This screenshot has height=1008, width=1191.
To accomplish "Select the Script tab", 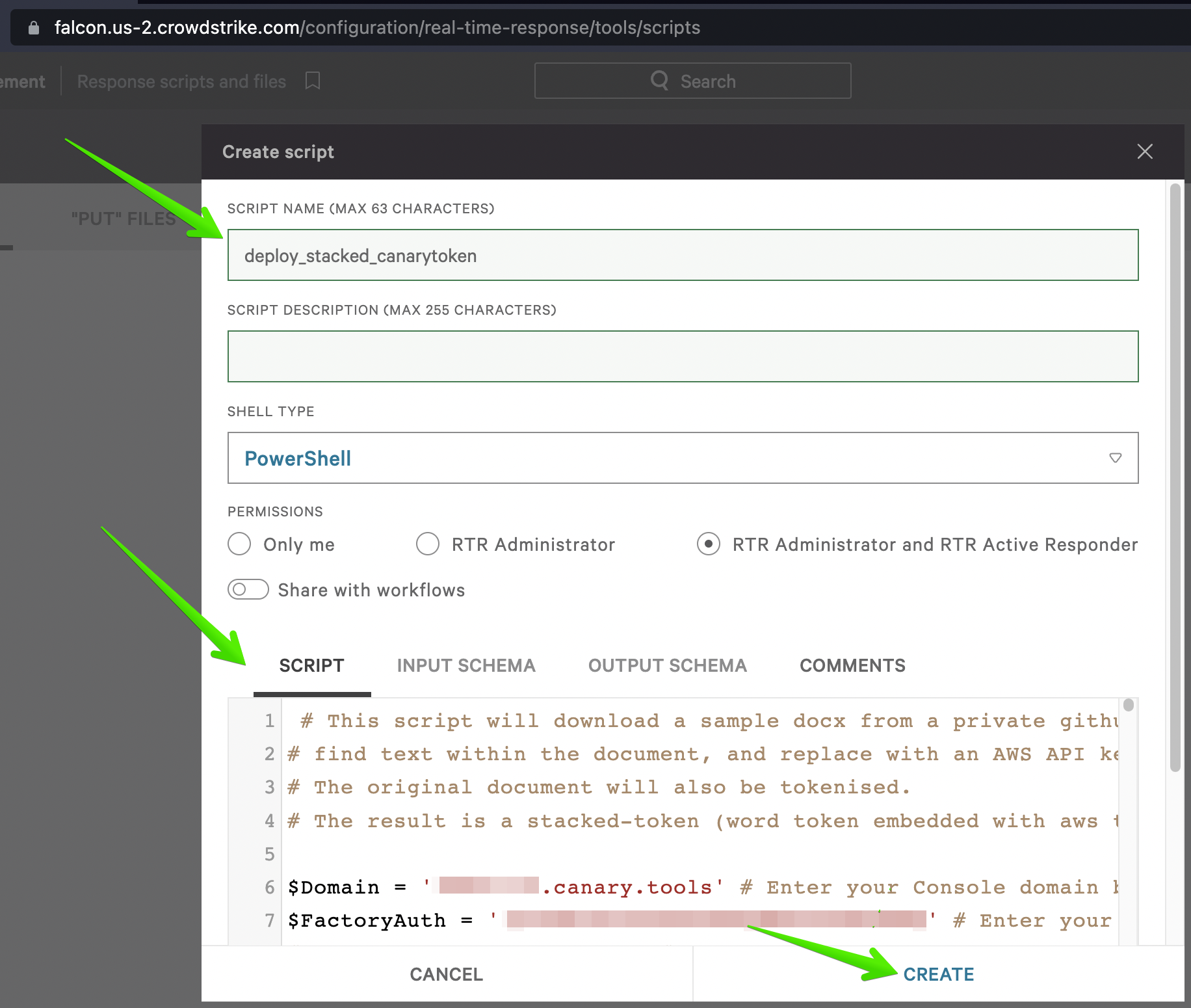I will coord(312,665).
